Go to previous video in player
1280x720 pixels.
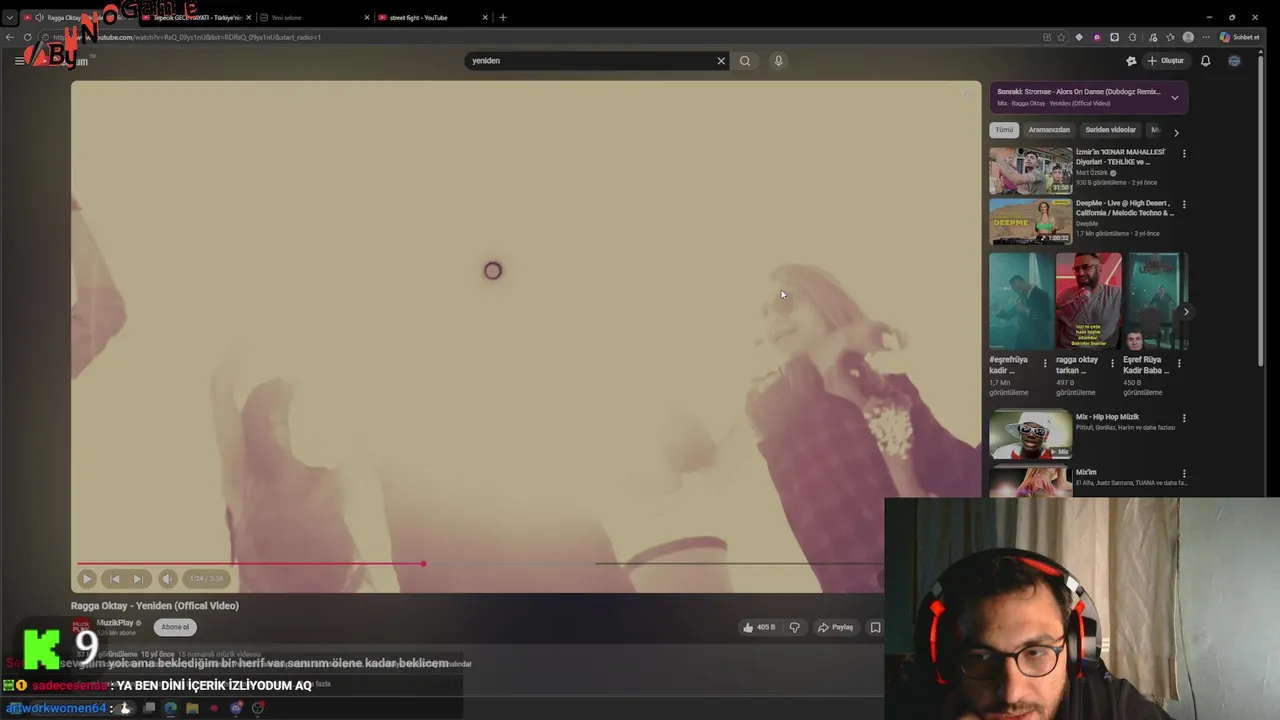(115, 578)
